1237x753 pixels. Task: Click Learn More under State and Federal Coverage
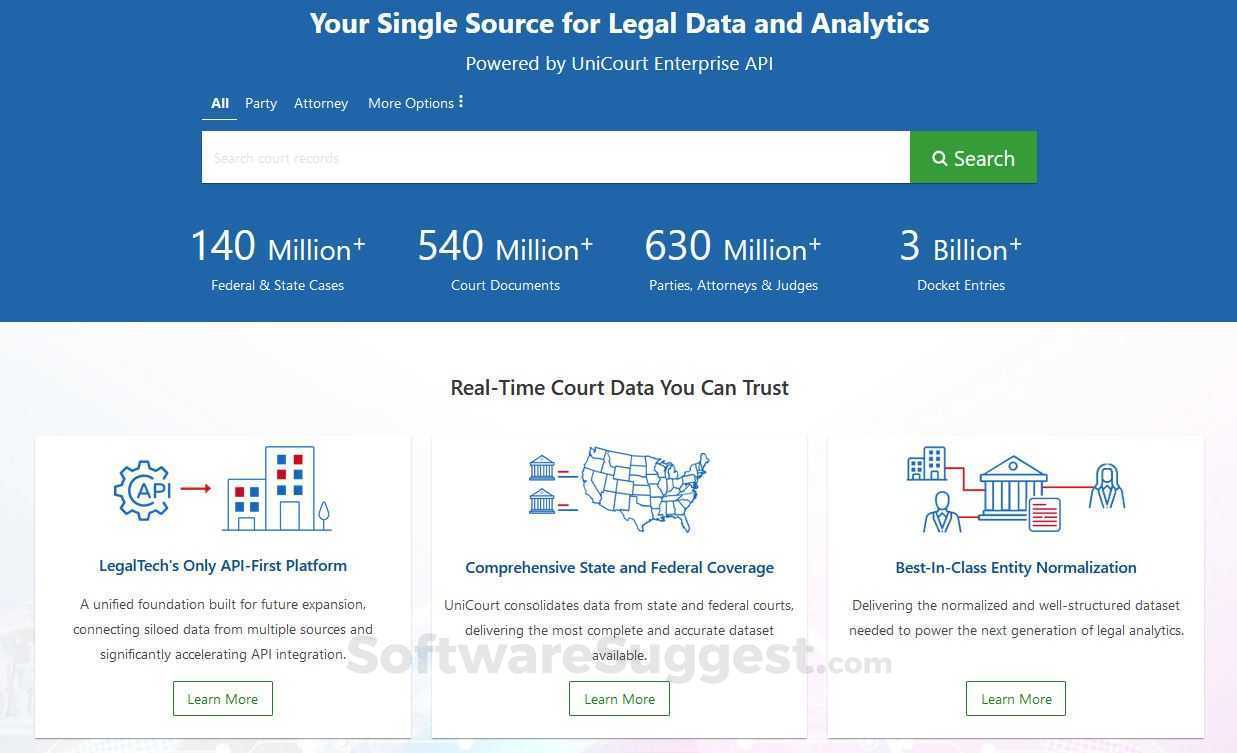[619, 699]
